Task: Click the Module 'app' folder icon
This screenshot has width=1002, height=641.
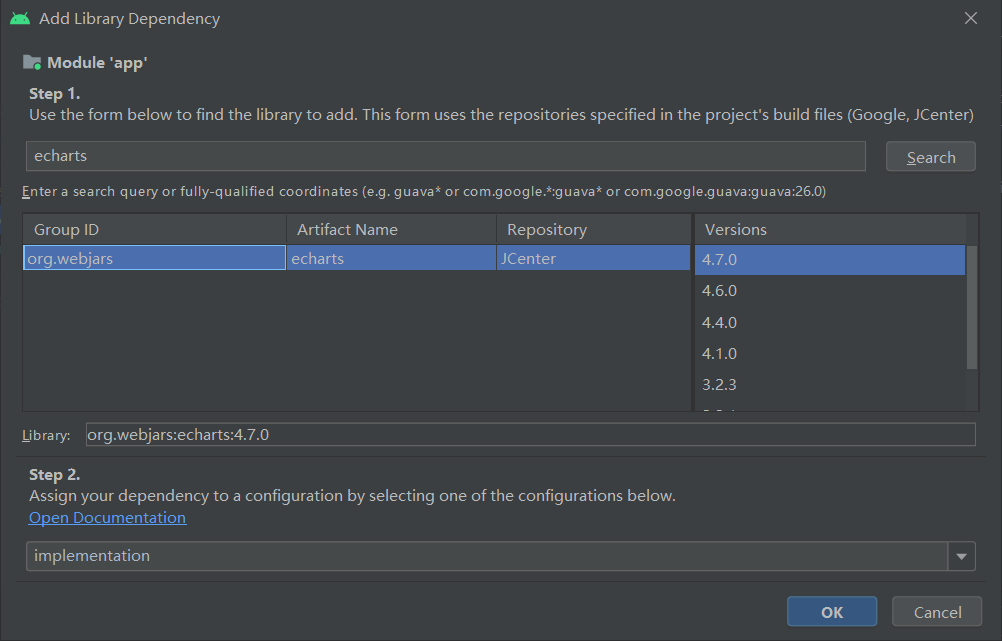Action: (x=32, y=63)
